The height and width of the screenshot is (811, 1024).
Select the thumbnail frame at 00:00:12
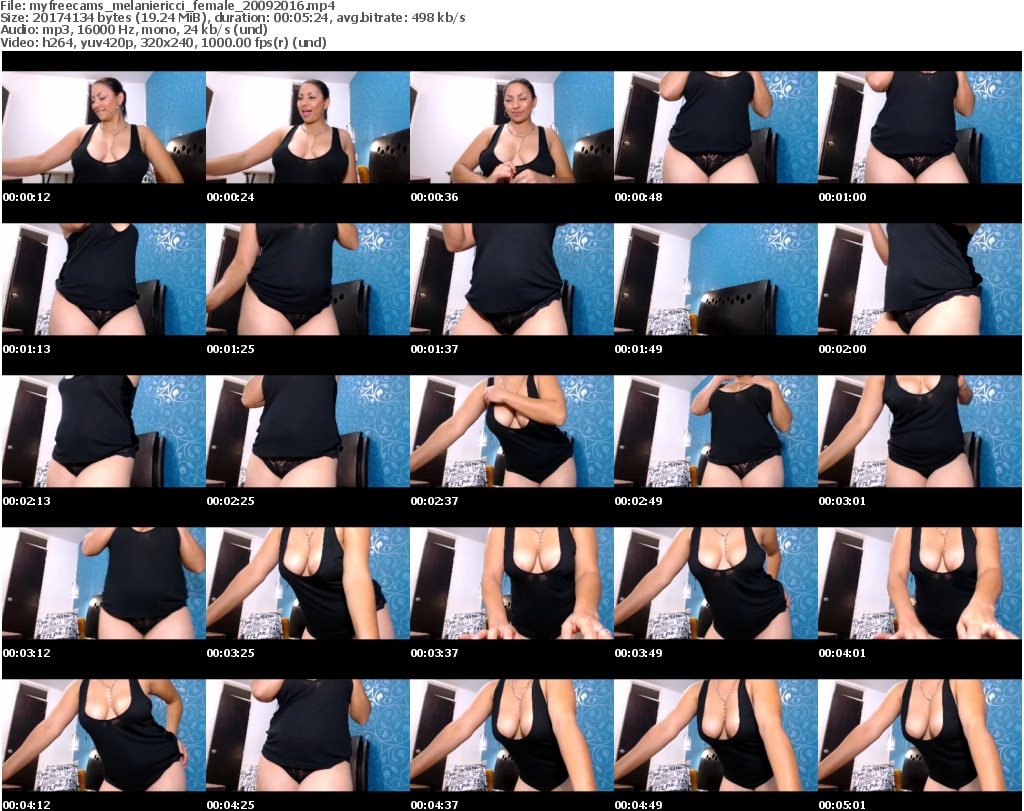pyautogui.click(x=104, y=127)
